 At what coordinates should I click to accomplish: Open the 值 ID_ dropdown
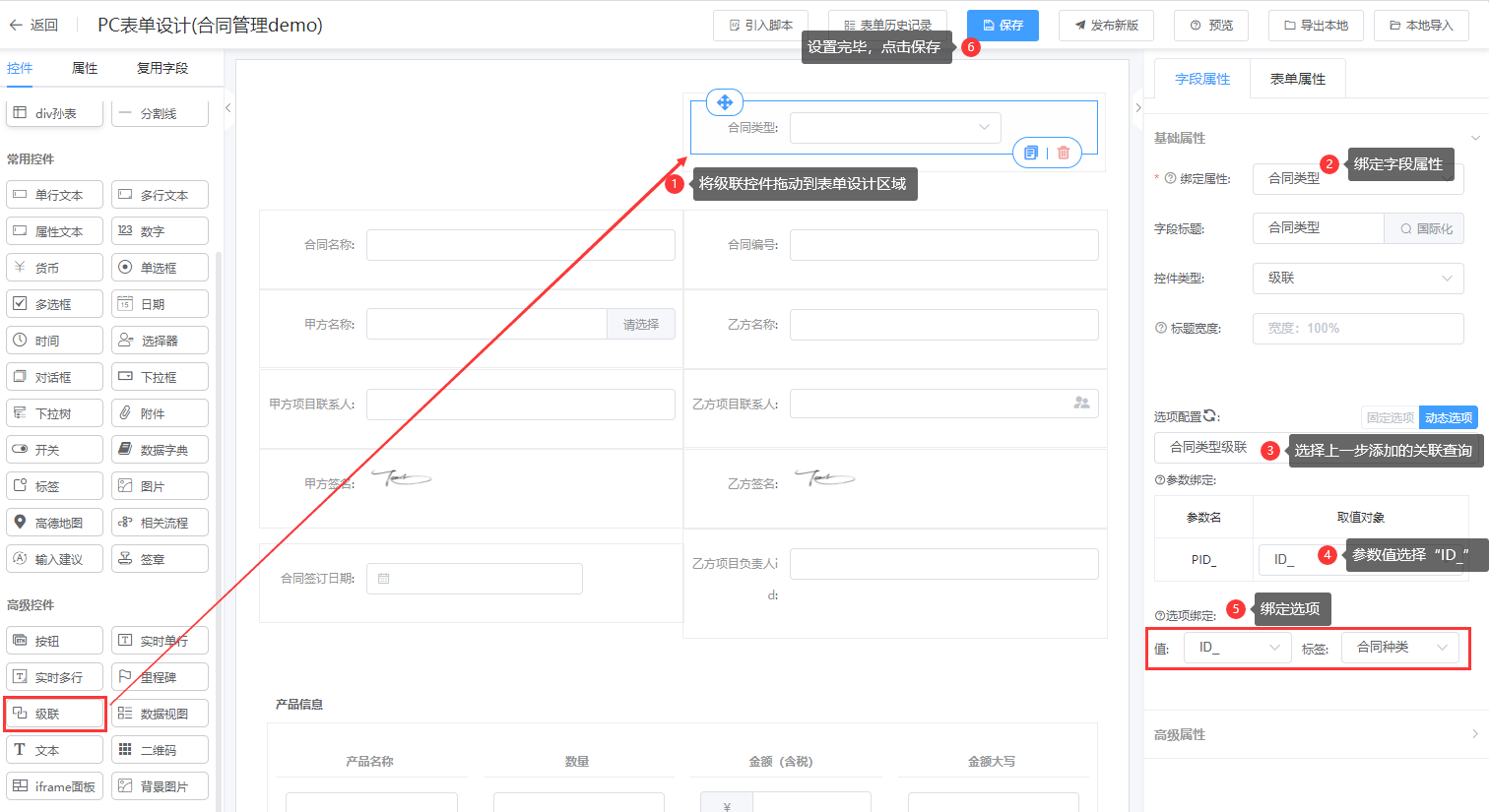(1237, 648)
